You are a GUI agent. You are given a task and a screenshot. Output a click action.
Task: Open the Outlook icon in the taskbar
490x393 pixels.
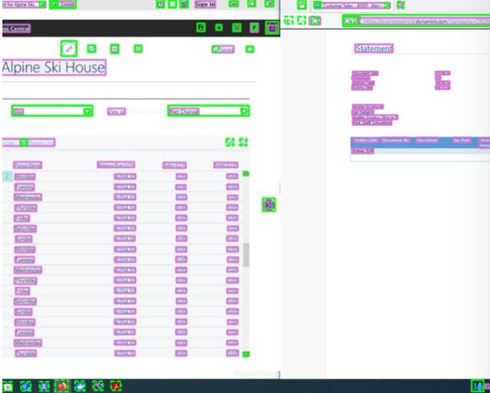pyautogui.click(x=26, y=386)
